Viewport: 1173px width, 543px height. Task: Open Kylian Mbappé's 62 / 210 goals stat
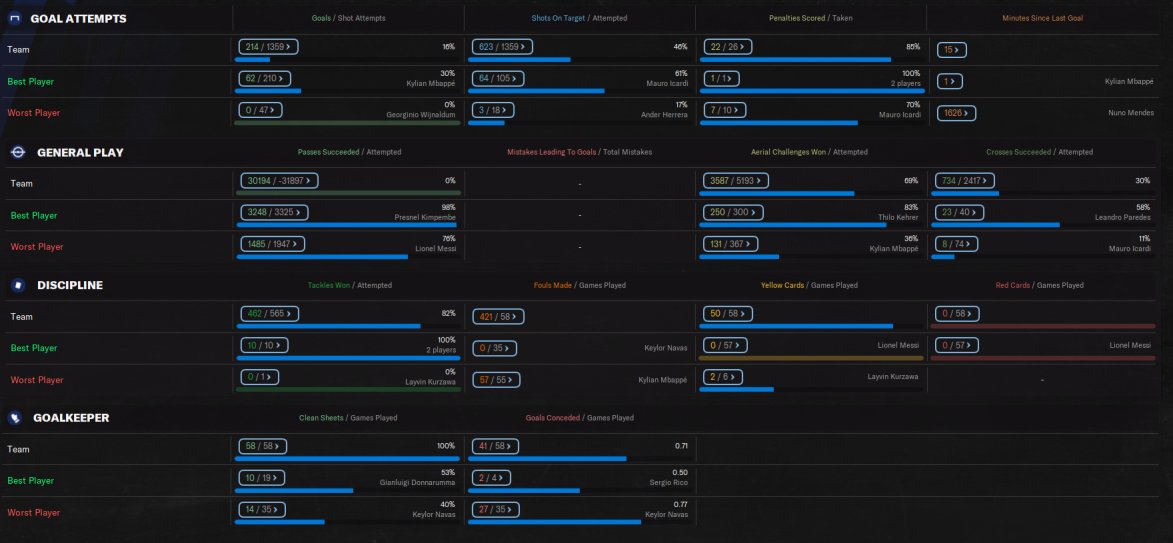coord(265,78)
